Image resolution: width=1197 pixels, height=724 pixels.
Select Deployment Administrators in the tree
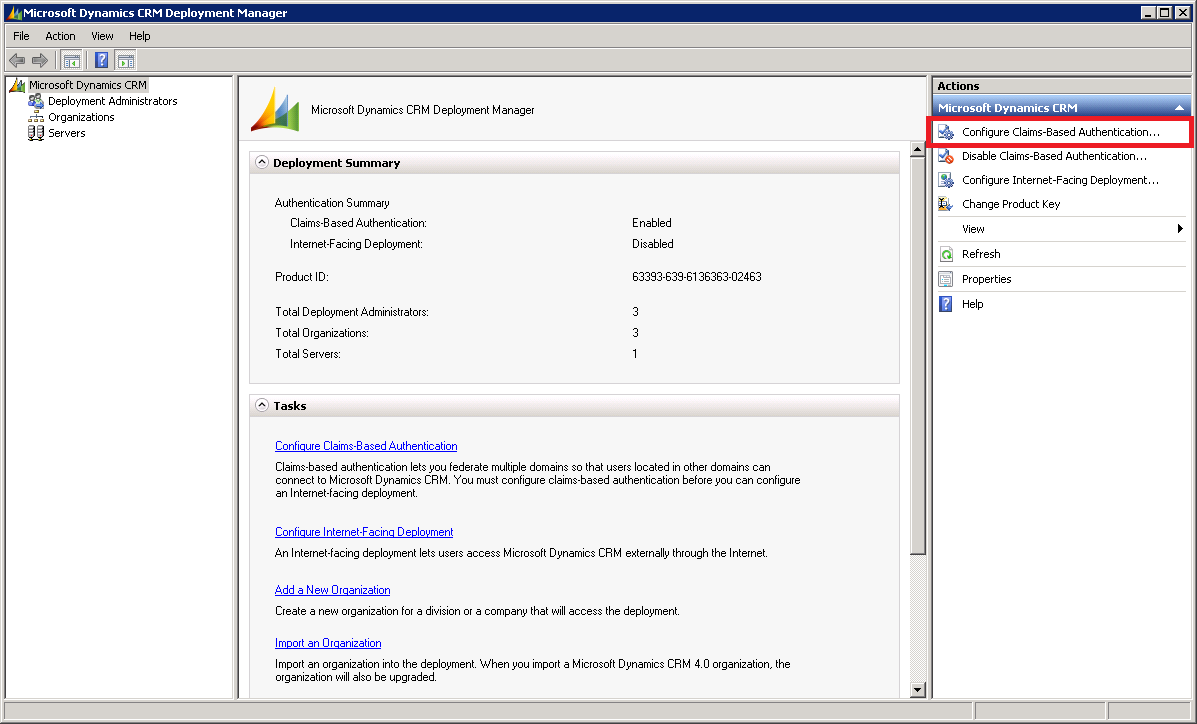(113, 101)
